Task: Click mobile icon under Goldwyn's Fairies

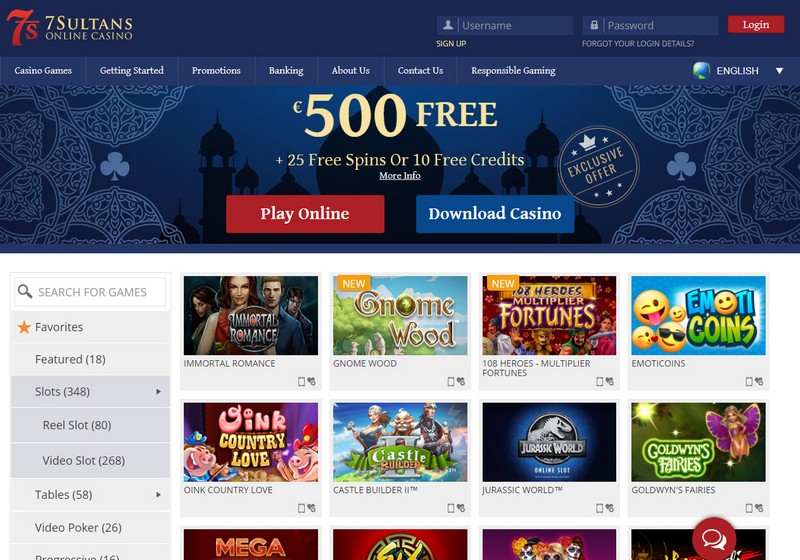Action: (x=749, y=508)
